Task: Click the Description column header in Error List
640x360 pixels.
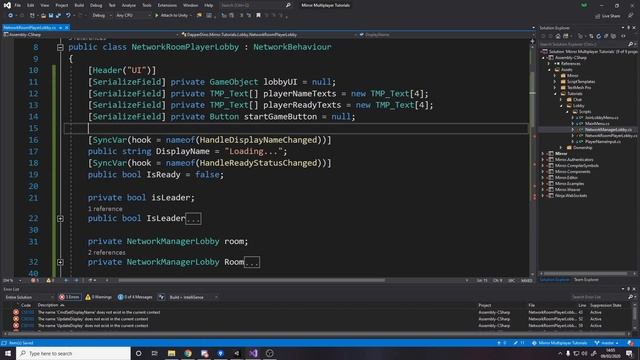Action: (49, 305)
